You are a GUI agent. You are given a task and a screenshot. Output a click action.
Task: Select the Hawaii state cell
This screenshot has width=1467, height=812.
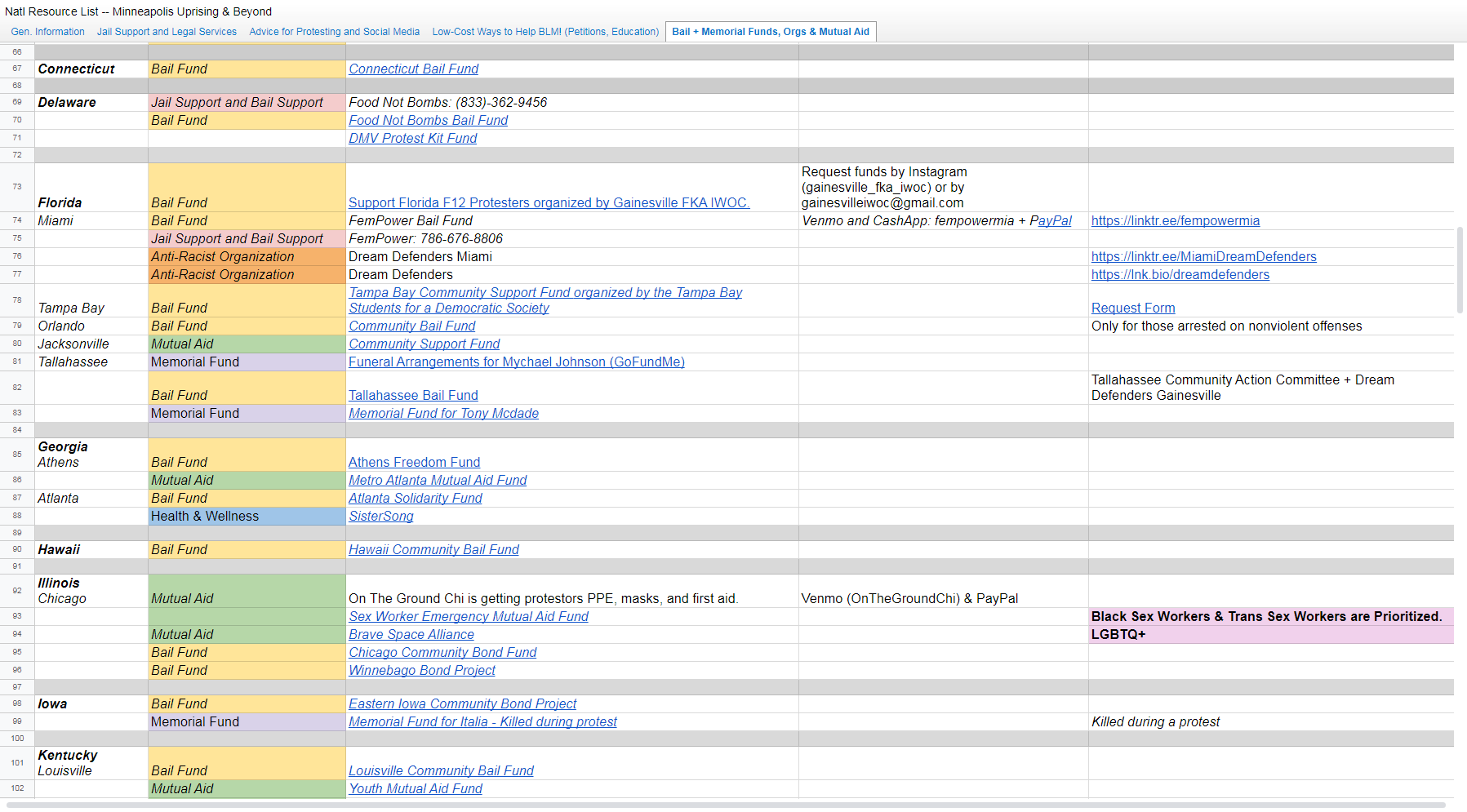(x=91, y=550)
